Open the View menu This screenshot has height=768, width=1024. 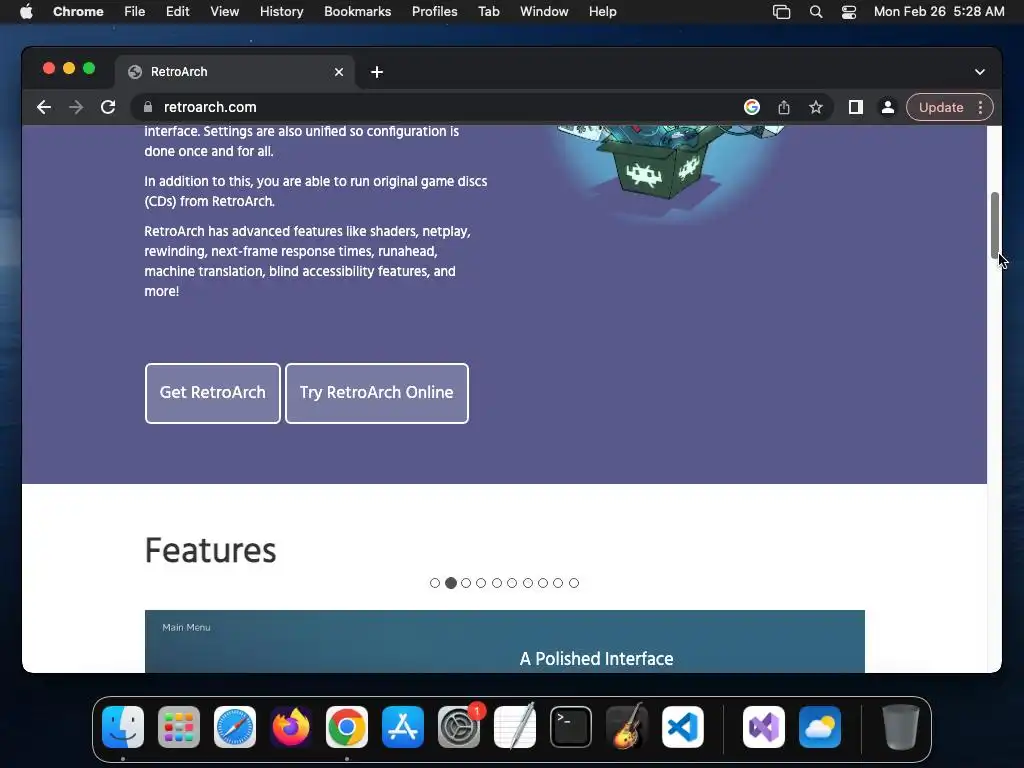pyautogui.click(x=225, y=12)
